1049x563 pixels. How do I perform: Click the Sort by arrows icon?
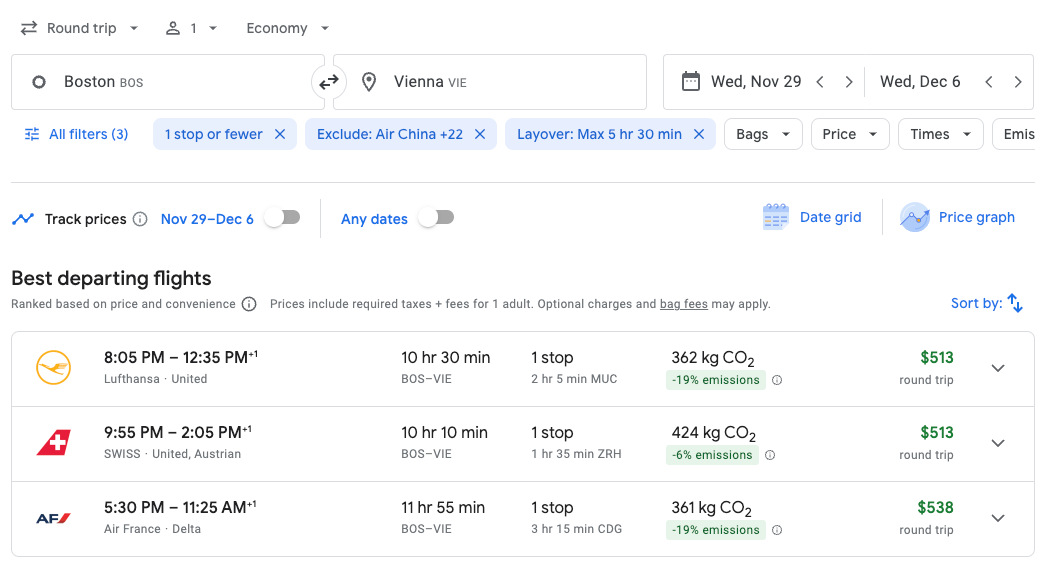[1015, 303]
